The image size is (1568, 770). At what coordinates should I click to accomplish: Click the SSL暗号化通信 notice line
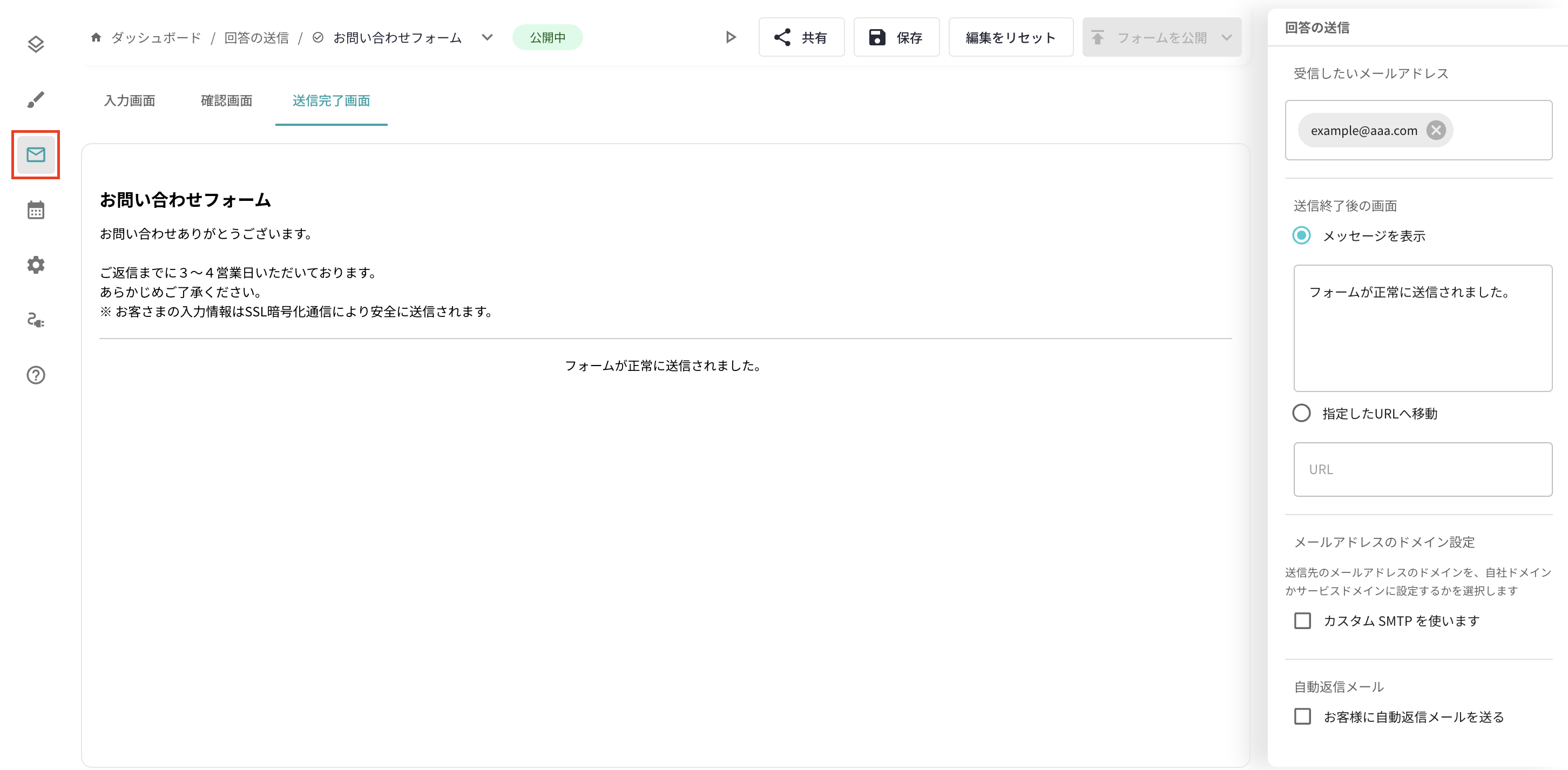[297, 312]
